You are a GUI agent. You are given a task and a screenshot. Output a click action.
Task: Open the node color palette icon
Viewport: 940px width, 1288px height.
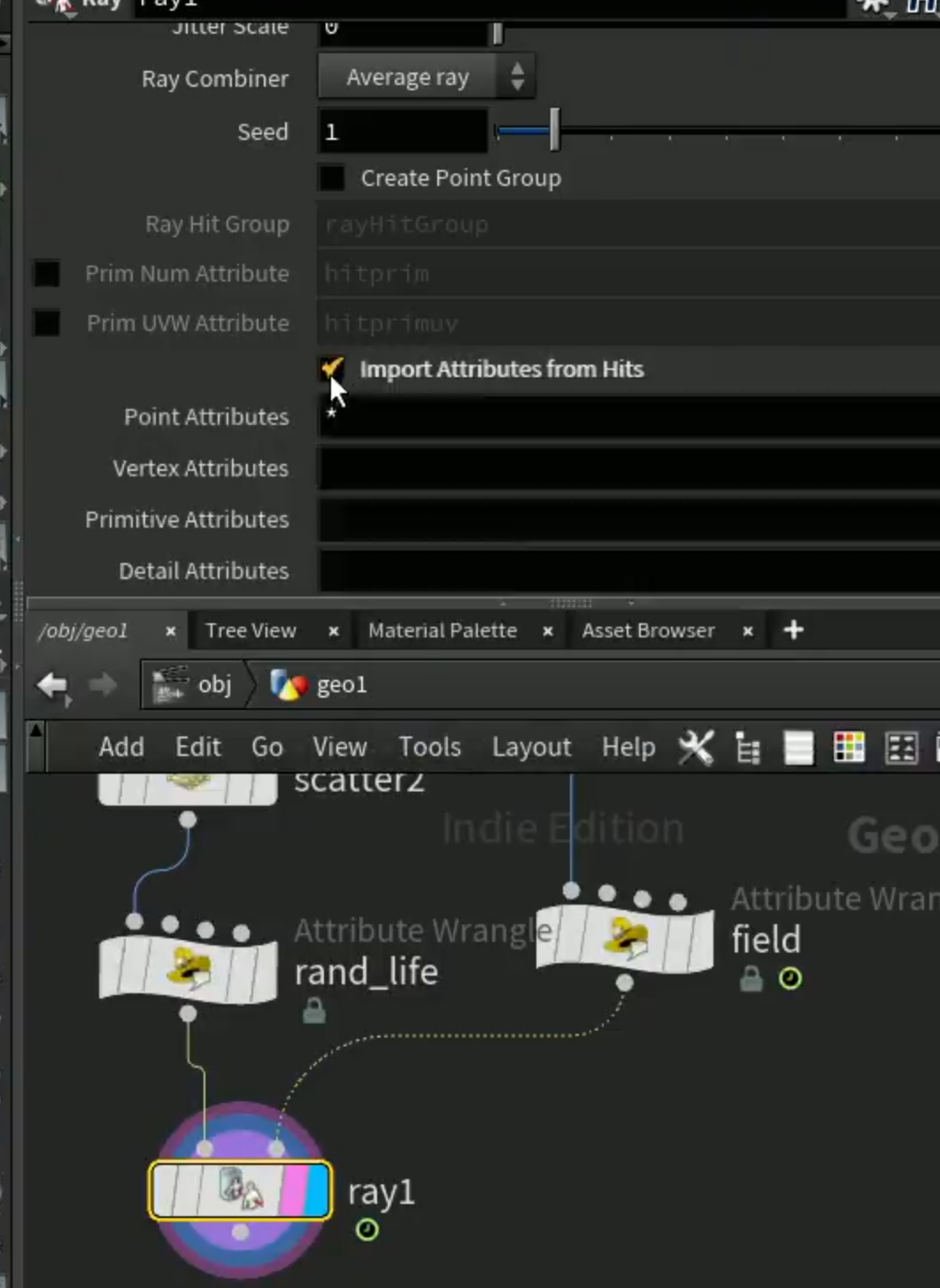(849, 748)
